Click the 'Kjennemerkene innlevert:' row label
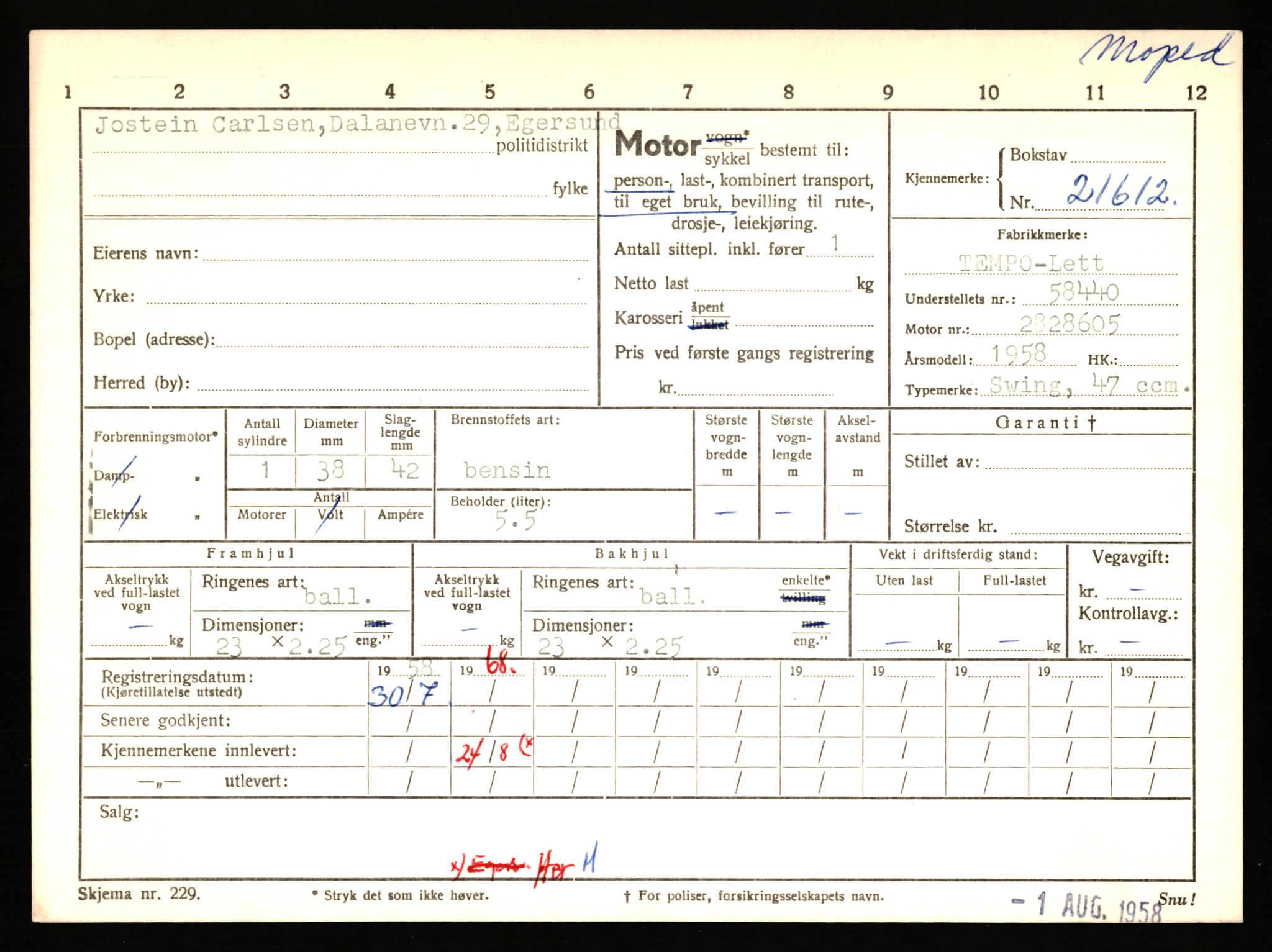 pyautogui.click(x=199, y=751)
